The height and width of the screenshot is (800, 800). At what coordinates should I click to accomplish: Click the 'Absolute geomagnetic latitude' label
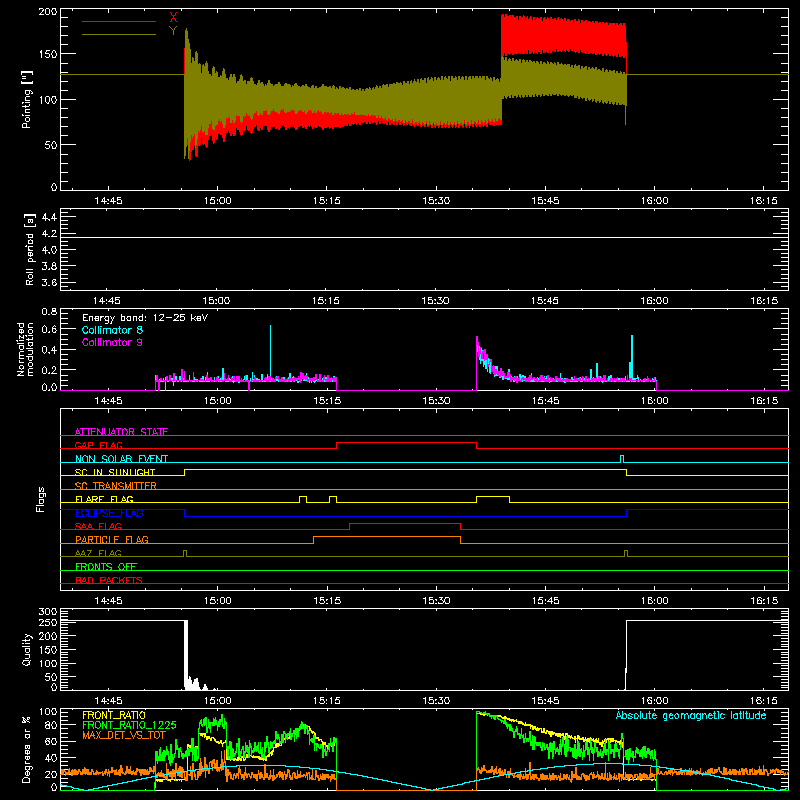(691, 715)
